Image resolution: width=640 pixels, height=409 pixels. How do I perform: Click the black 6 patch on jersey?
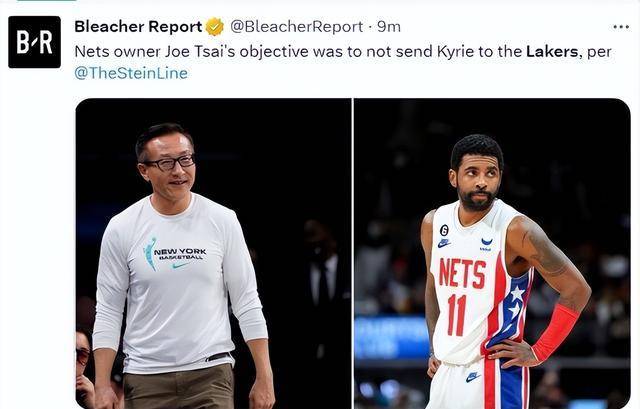click(x=444, y=231)
